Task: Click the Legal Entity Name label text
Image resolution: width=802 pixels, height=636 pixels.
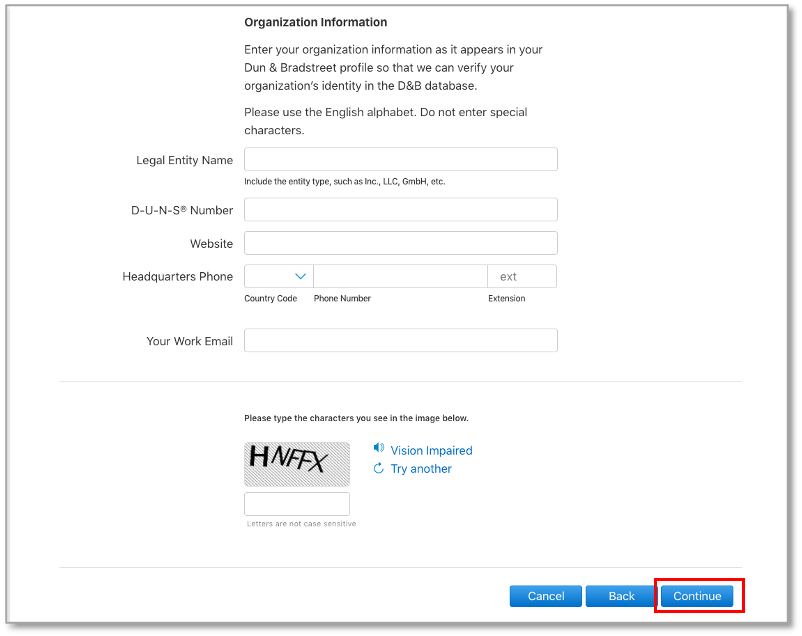Action: click(184, 160)
